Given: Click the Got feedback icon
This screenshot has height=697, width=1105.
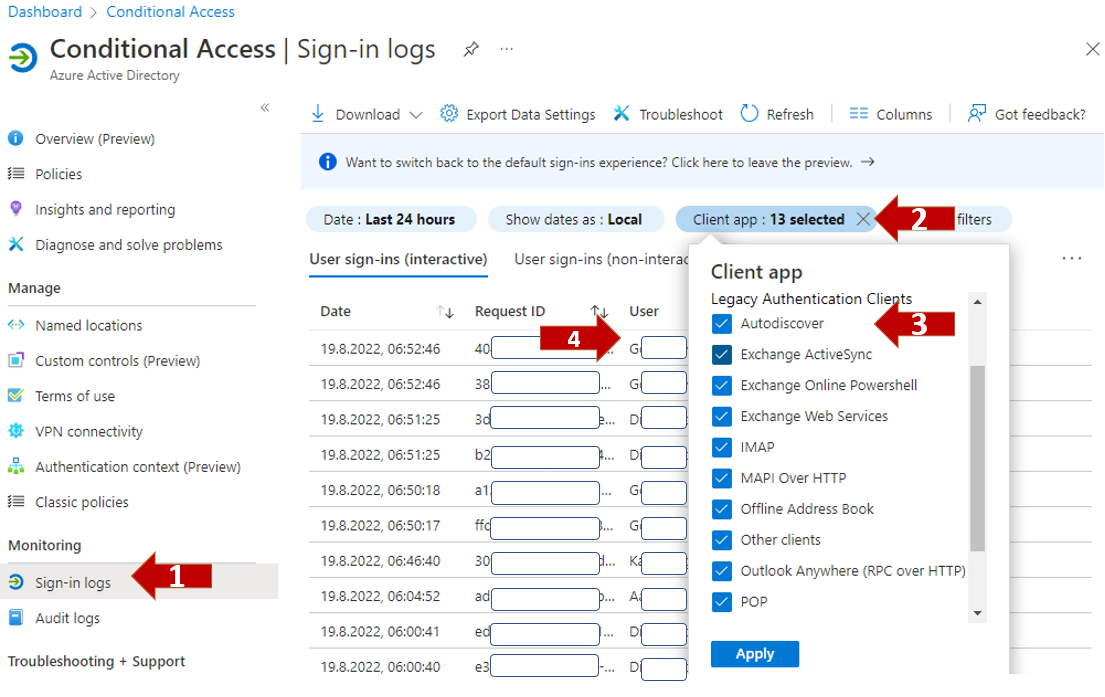Looking at the screenshot, I should tap(977, 113).
